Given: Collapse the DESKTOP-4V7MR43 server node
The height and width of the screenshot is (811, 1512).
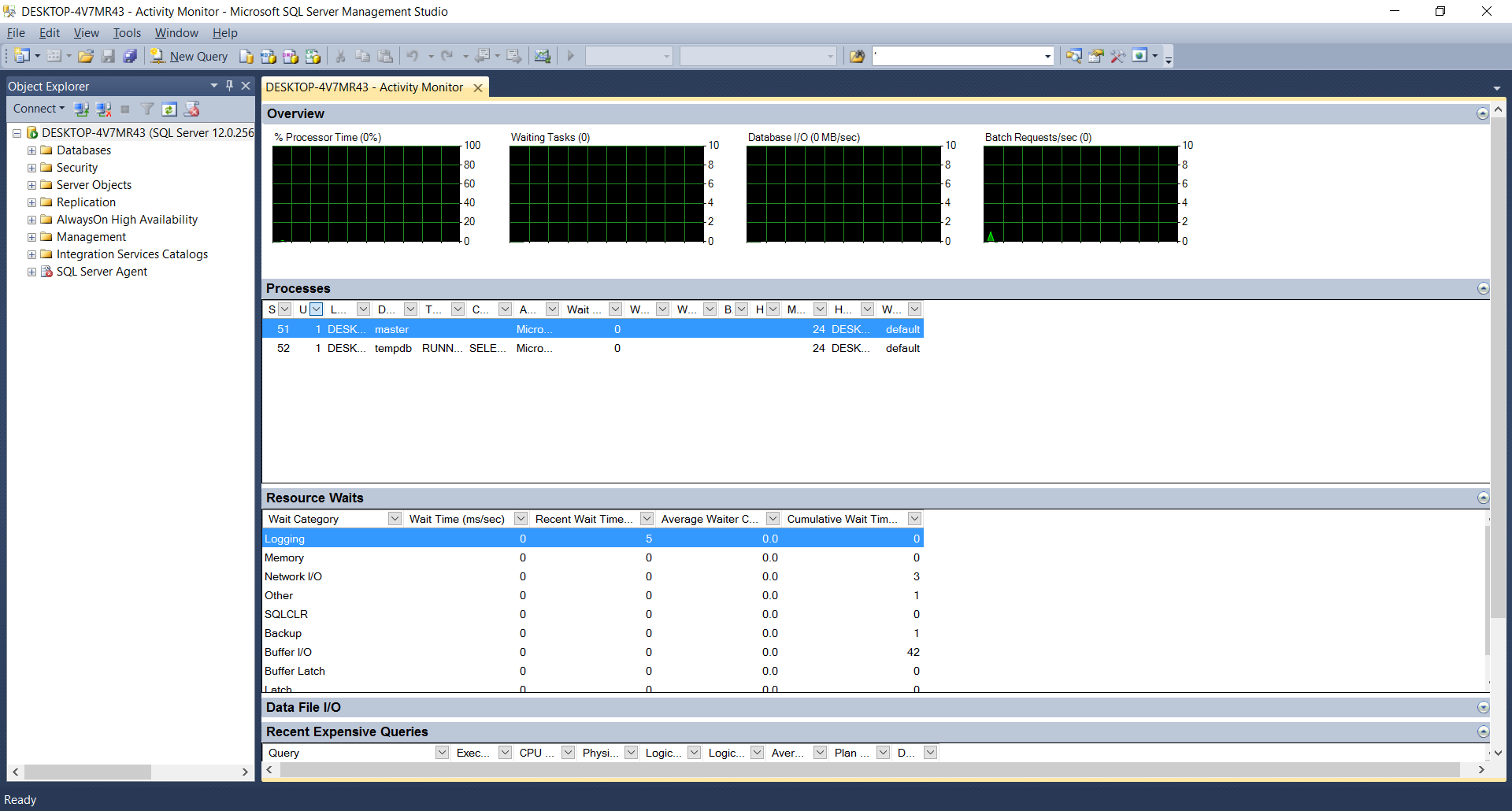Looking at the screenshot, I should [x=17, y=133].
